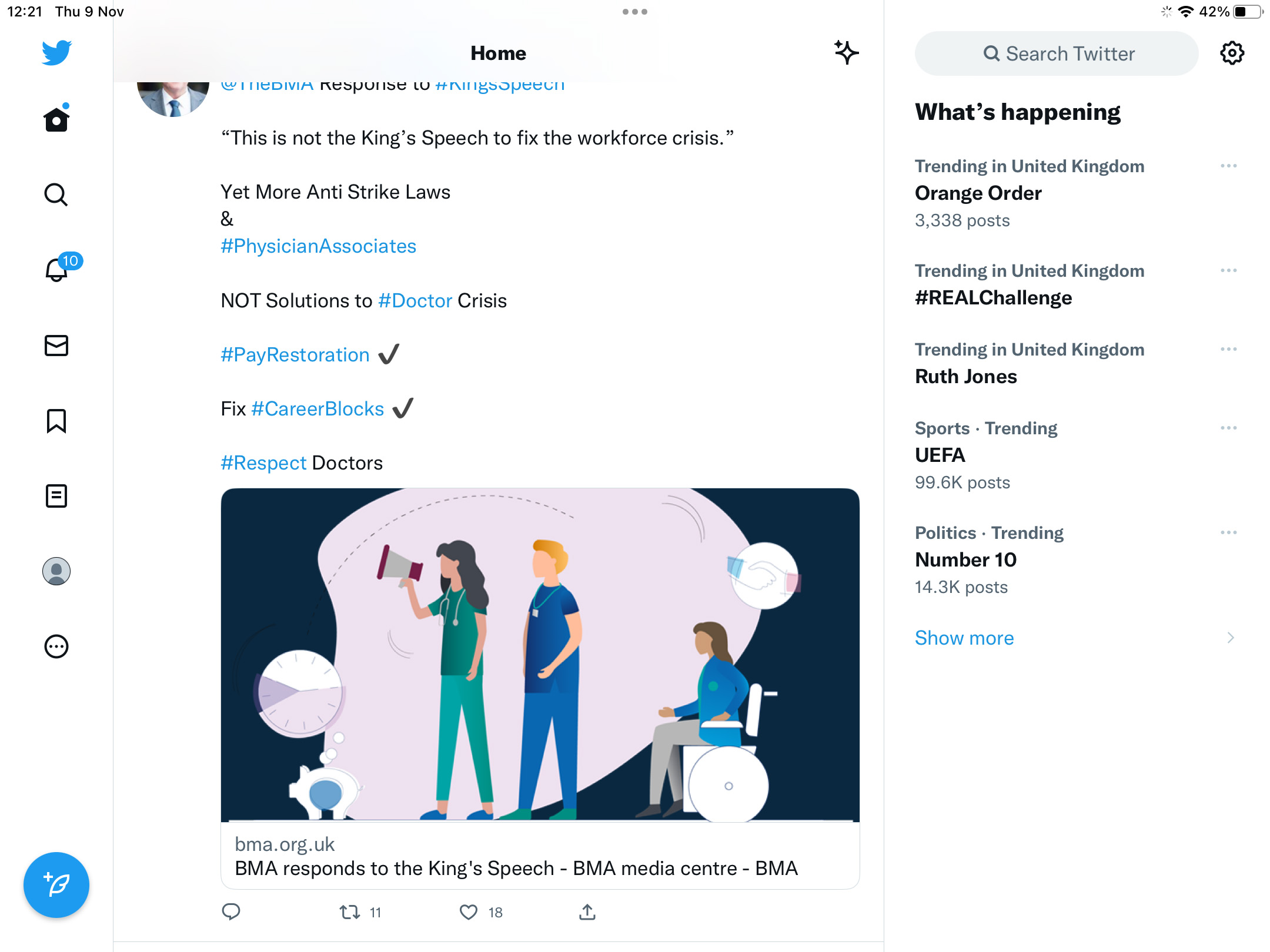Reply to the BMA tweet
This screenshot has width=1270, height=952.
point(231,911)
